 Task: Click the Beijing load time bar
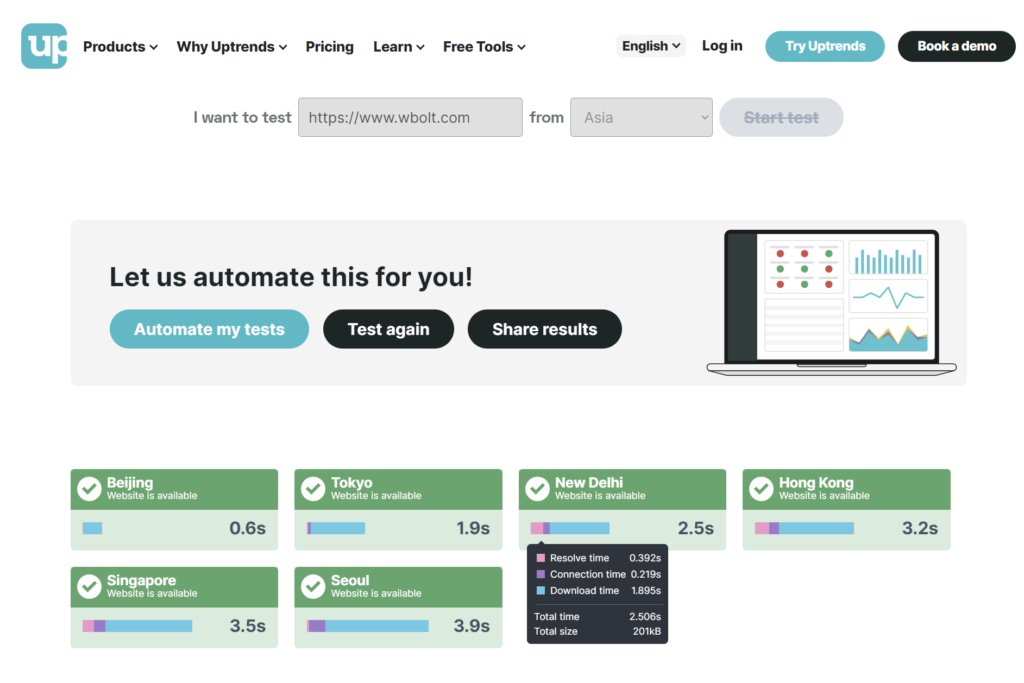click(x=92, y=528)
